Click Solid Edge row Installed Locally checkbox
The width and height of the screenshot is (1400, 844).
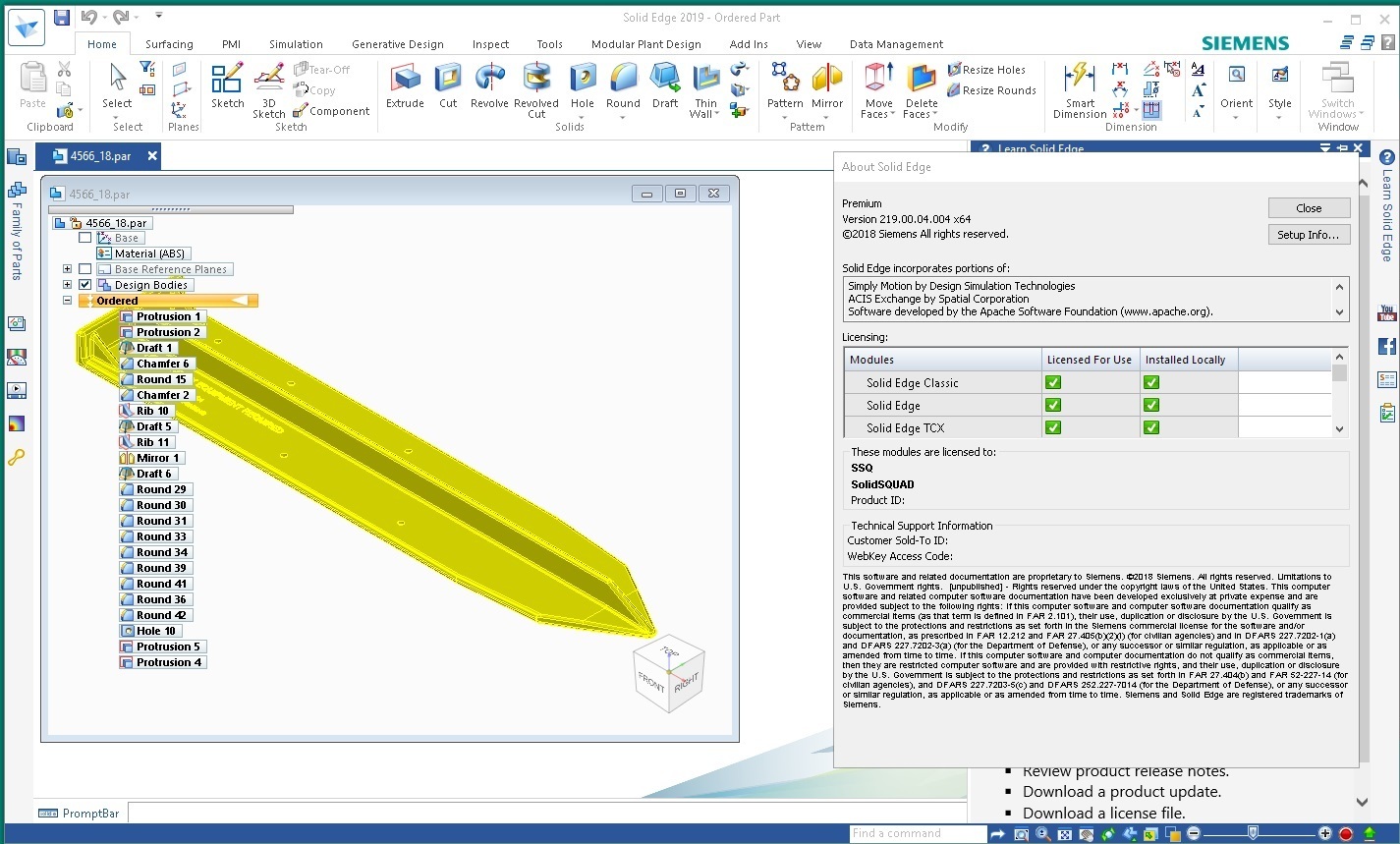click(x=1151, y=405)
